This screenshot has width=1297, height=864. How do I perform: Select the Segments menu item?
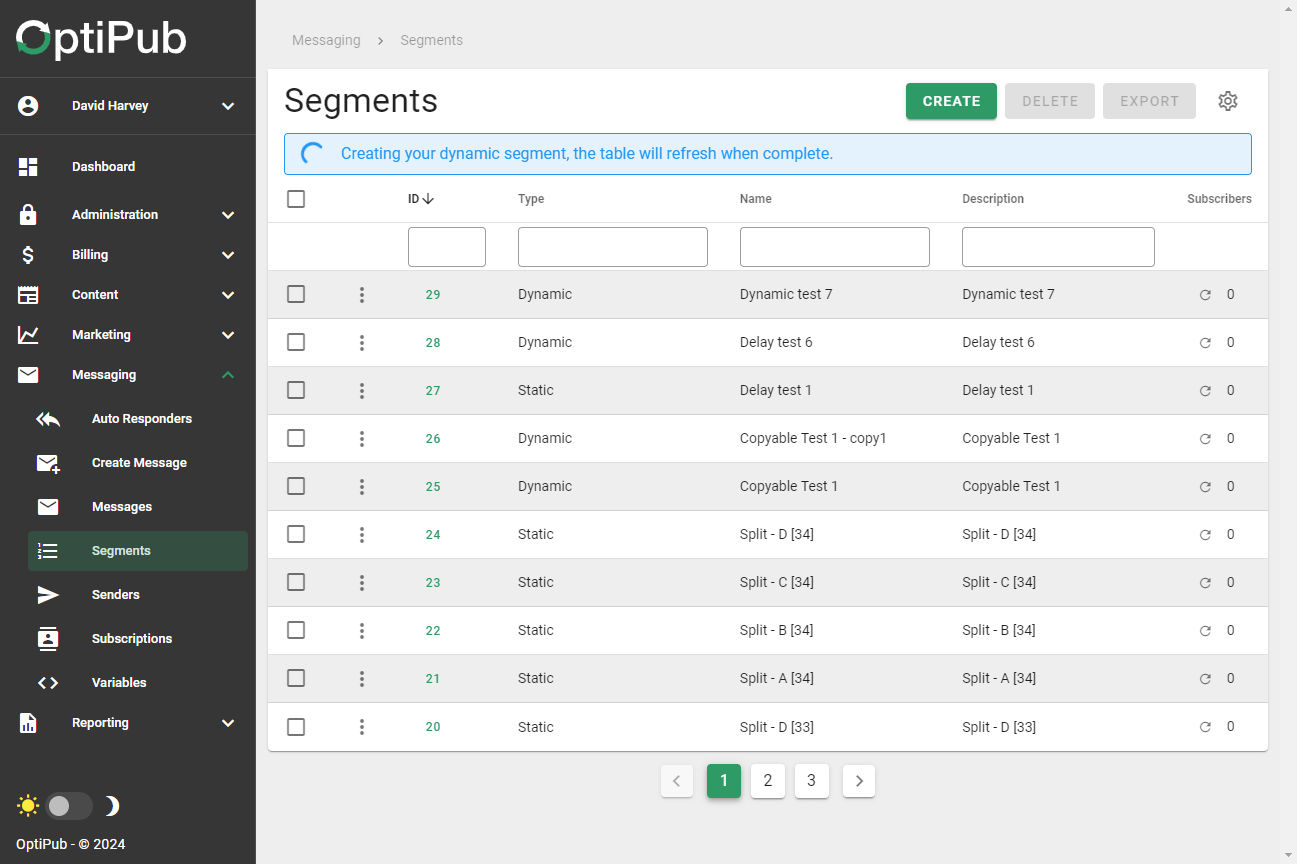[x=138, y=551]
